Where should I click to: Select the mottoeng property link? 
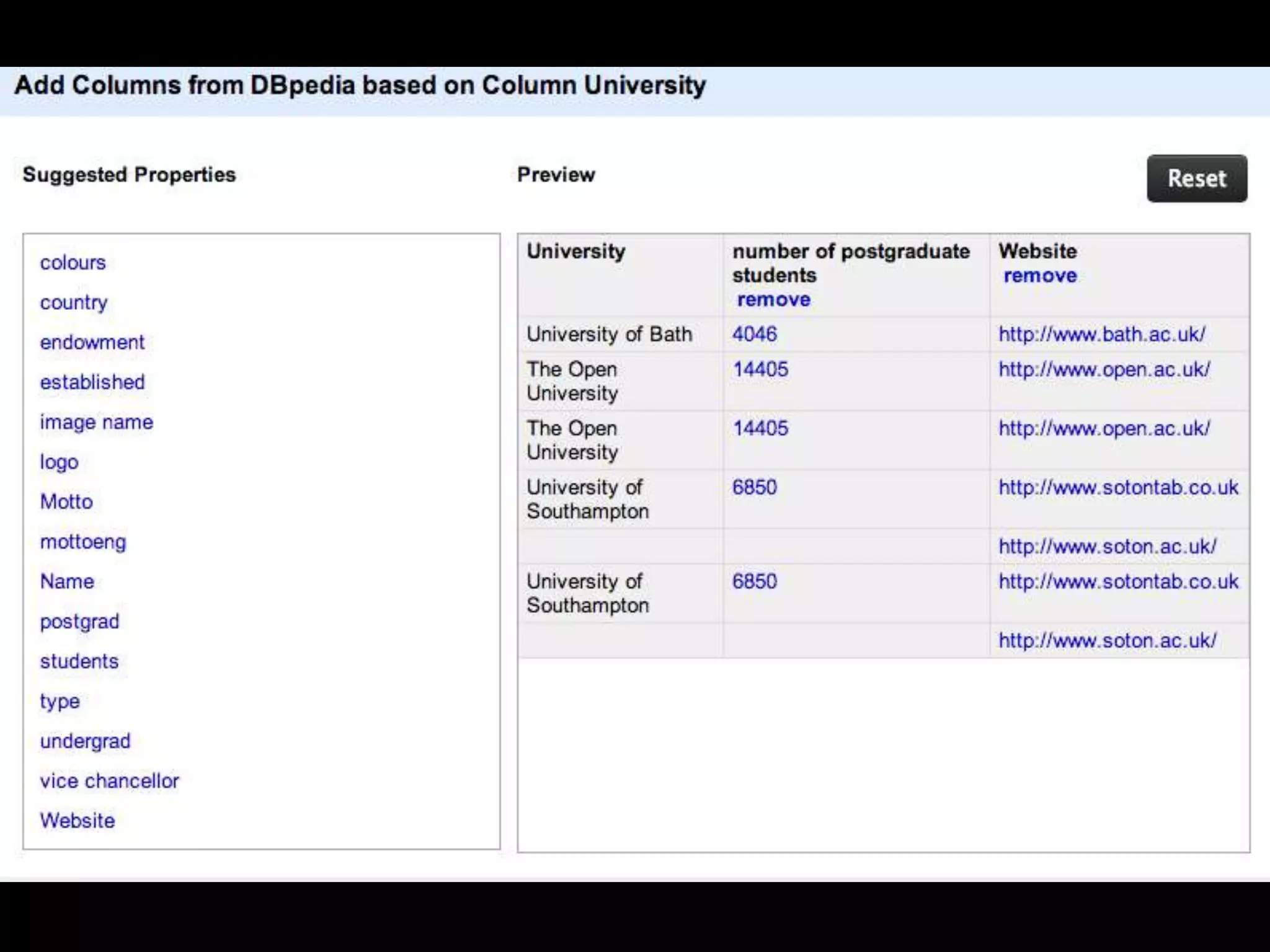coord(83,542)
